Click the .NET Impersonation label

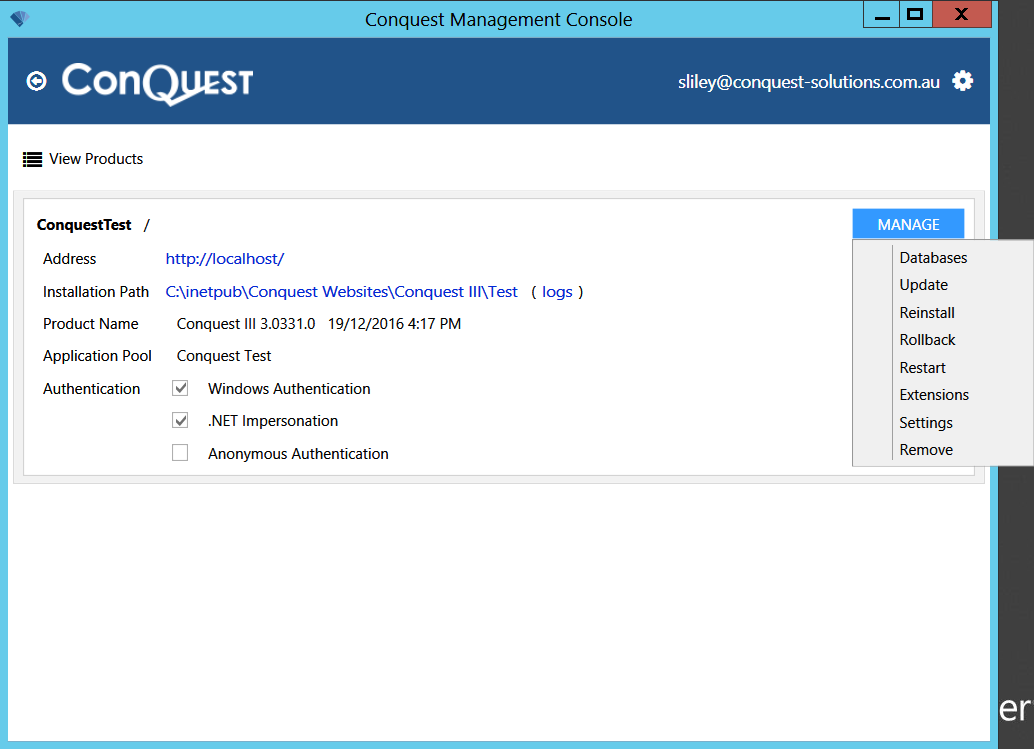tap(273, 421)
